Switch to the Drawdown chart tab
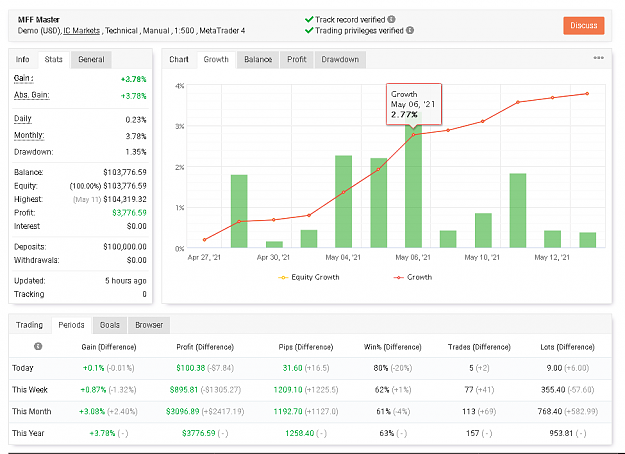Screen dimensions: 625x454 tap(340, 59)
